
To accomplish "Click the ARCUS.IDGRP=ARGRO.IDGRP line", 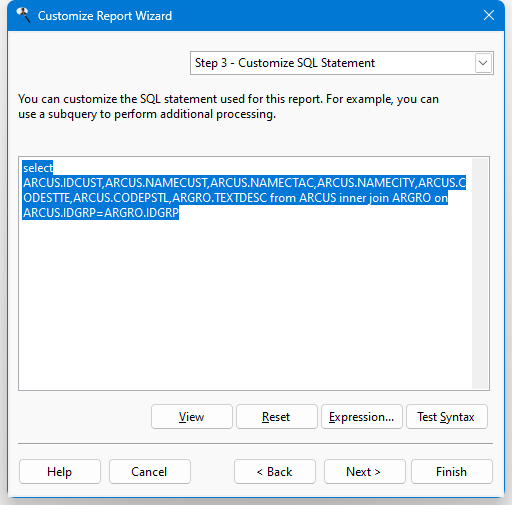I will [101, 213].
